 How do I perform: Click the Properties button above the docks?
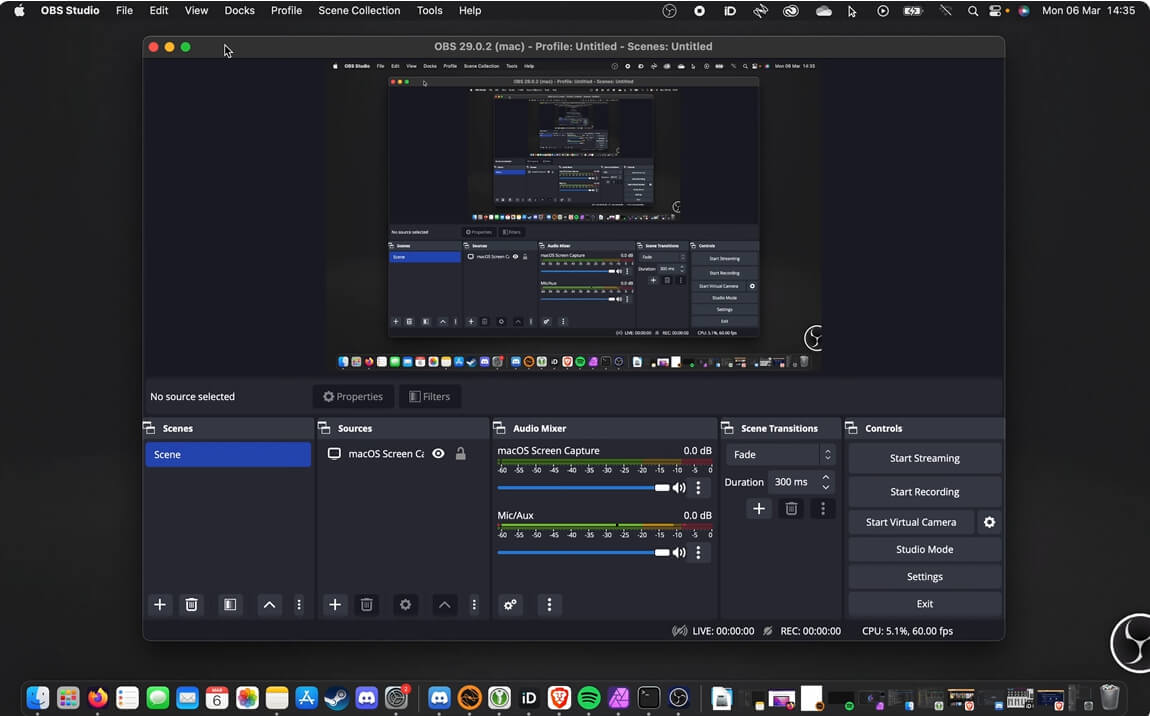[x=353, y=397]
